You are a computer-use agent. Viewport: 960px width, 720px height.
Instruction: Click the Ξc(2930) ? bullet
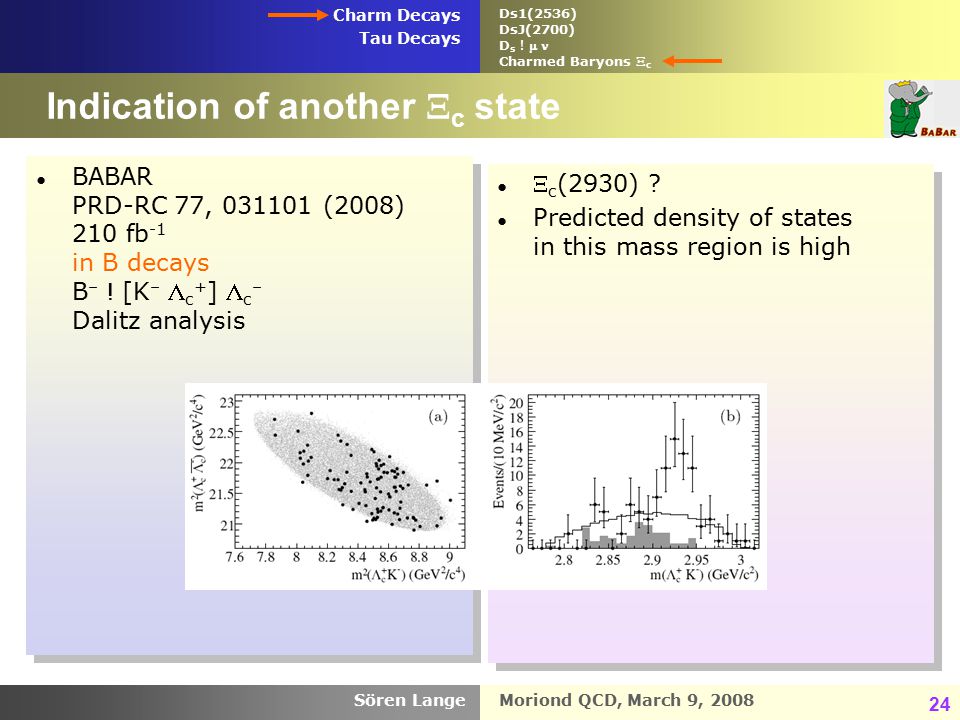[x=596, y=184]
